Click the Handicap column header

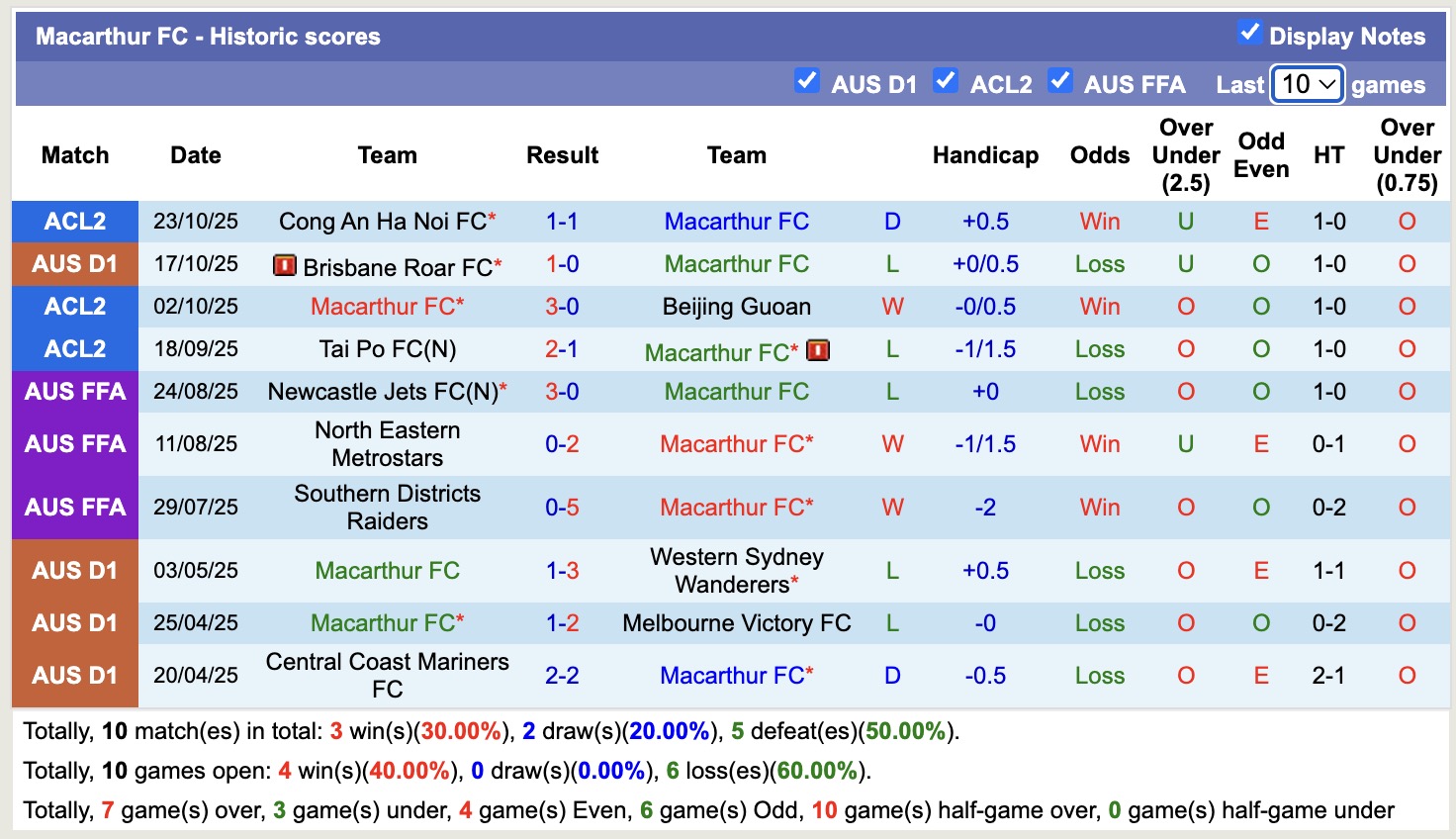pyautogui.click(x=984, y=155)
